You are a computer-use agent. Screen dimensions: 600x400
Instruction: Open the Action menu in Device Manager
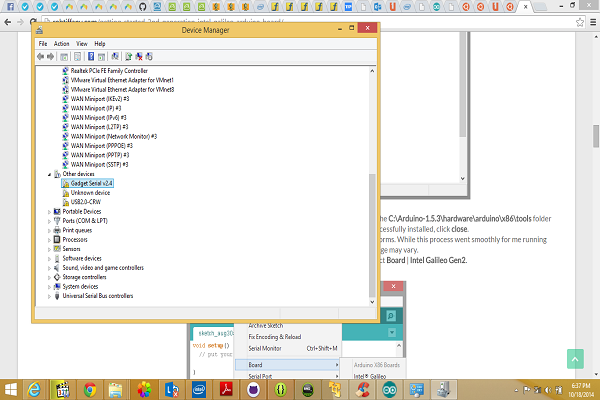(62, 44)
